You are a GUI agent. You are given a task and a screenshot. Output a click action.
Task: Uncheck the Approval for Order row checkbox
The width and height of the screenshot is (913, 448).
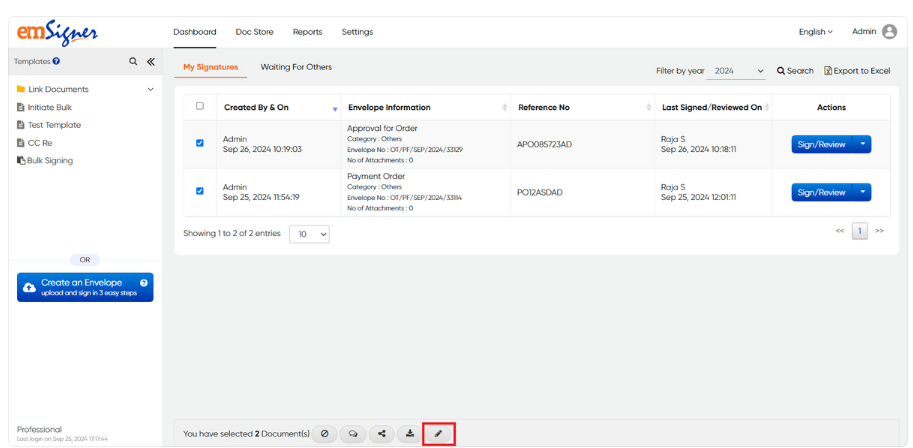[200, 143]
